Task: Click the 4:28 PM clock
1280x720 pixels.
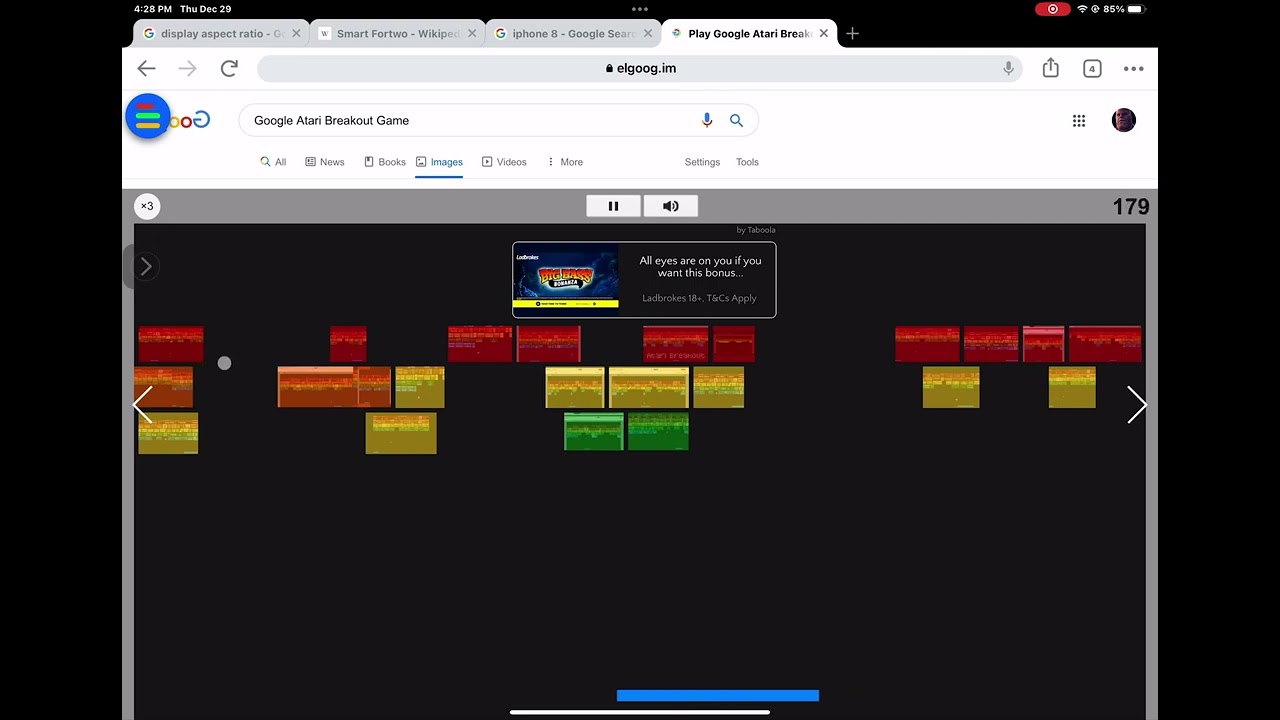Action: tap(152, 9)
